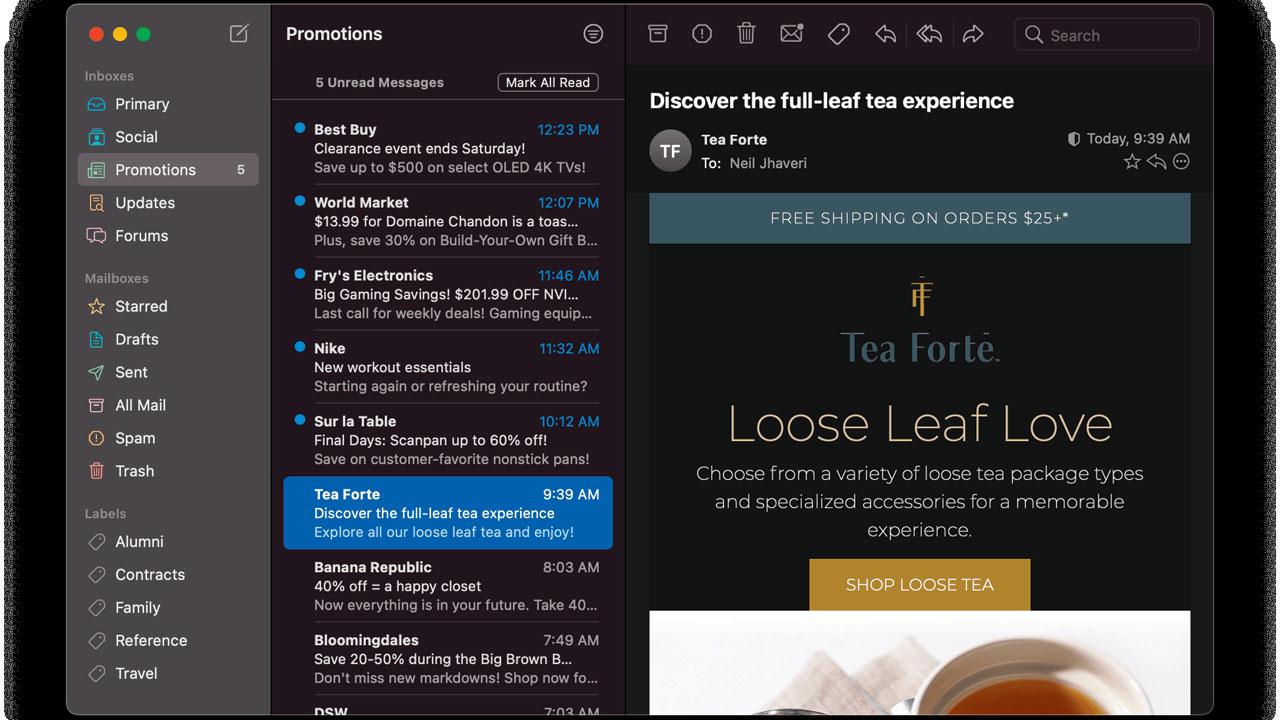
Task: Open the Primary inbox
Action: 168,104
